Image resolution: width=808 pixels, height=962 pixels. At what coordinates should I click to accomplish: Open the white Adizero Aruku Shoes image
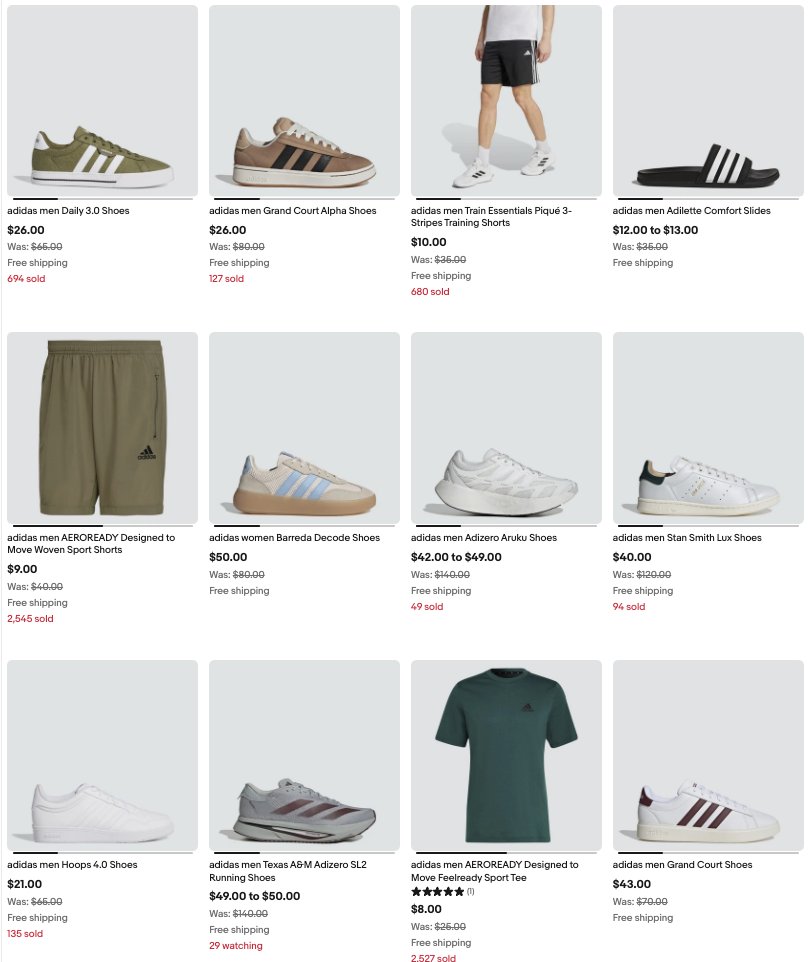pyautogui.click(x=506, y=428)
